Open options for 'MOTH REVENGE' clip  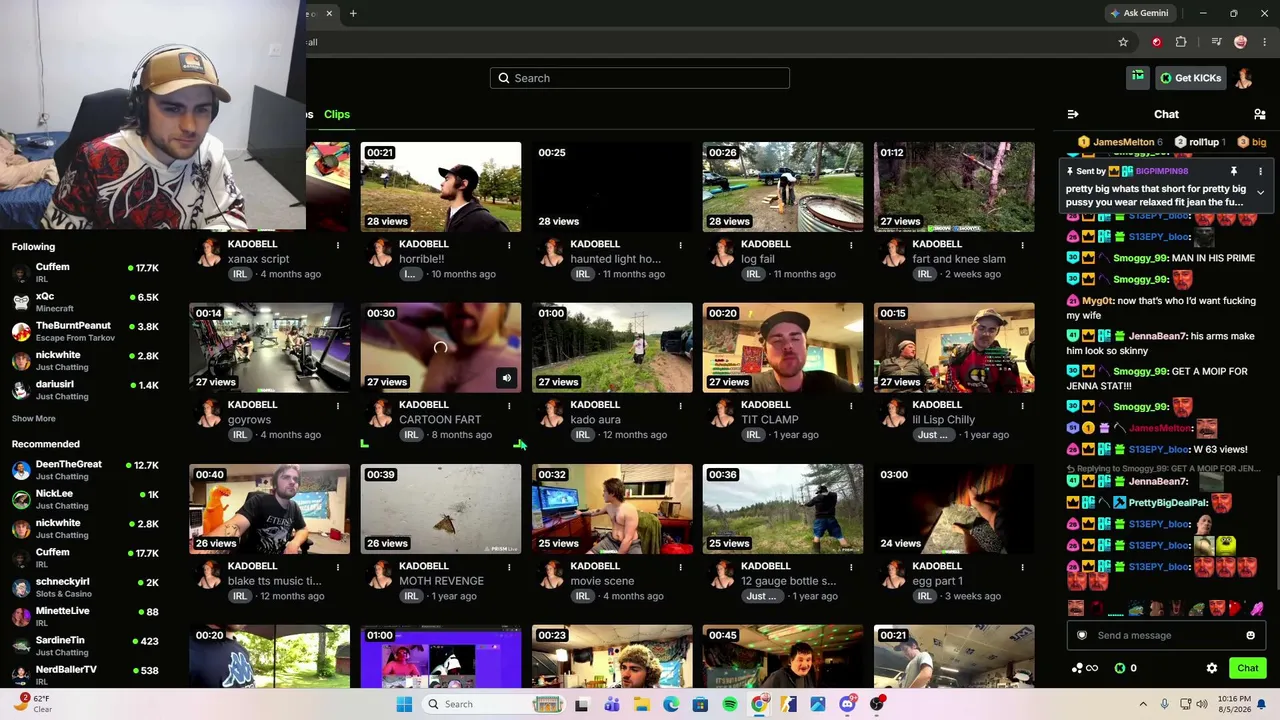(x=509, y=566)
